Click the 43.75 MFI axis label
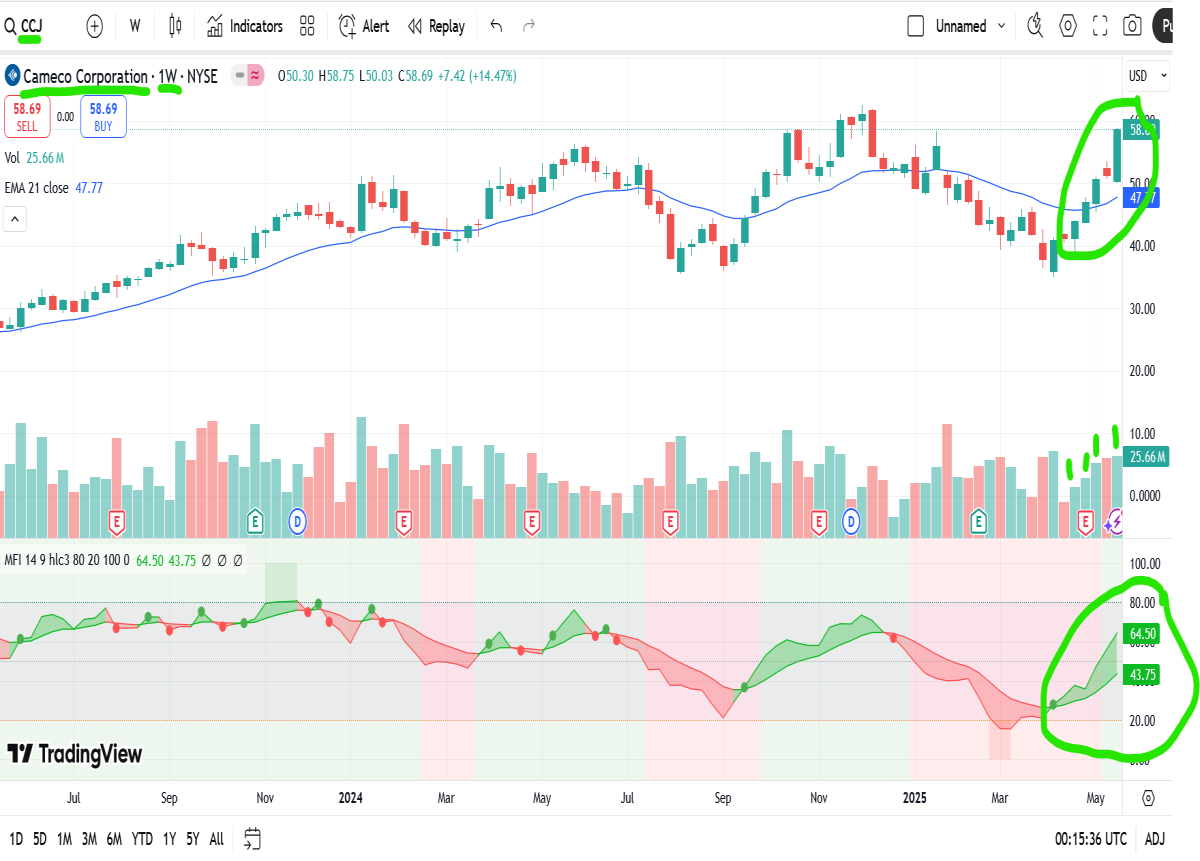This screenshot has height=861, width=1200. pos(1143,674)
